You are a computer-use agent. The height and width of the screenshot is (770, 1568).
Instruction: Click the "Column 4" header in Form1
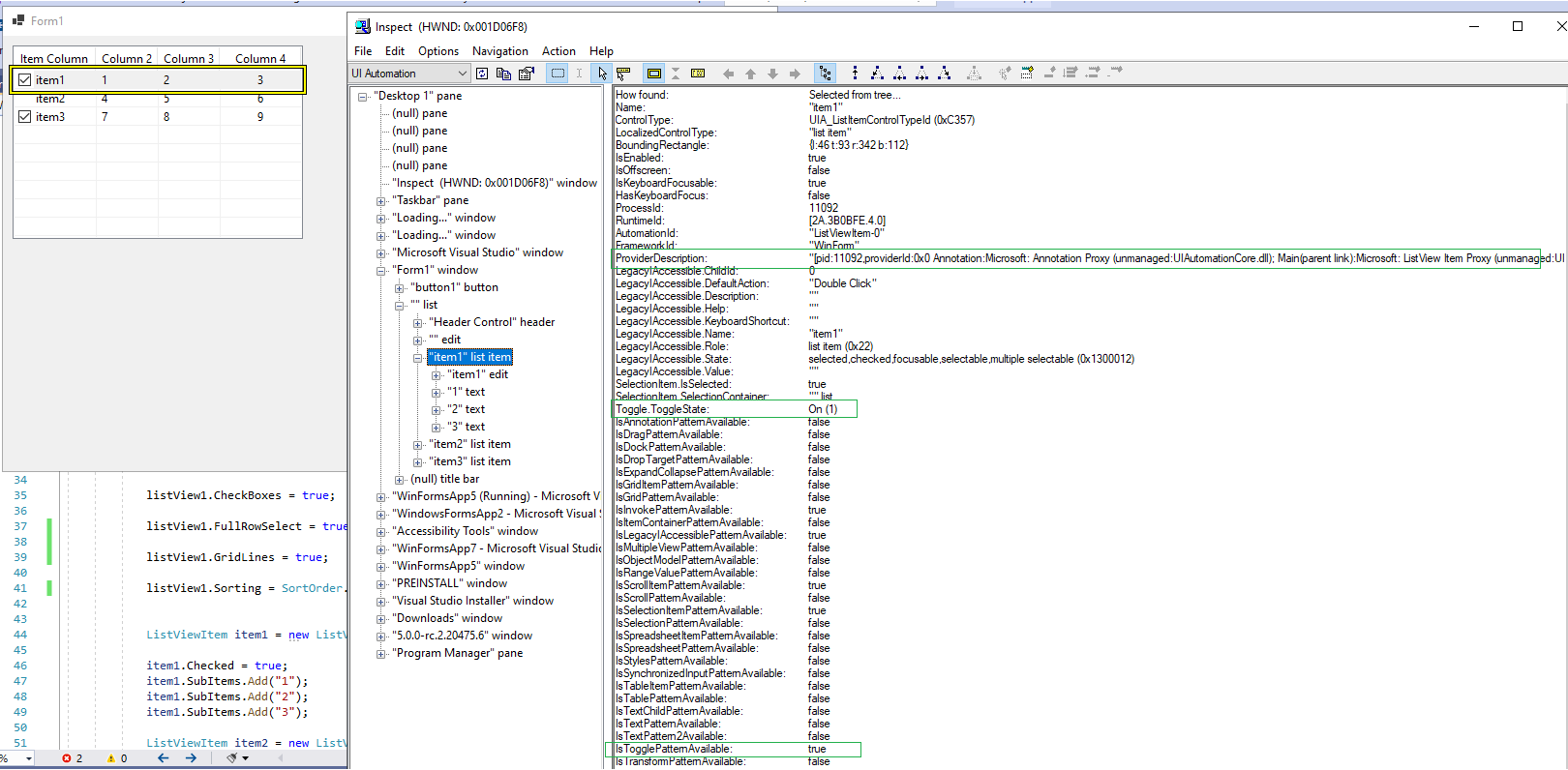click(260, 58)
